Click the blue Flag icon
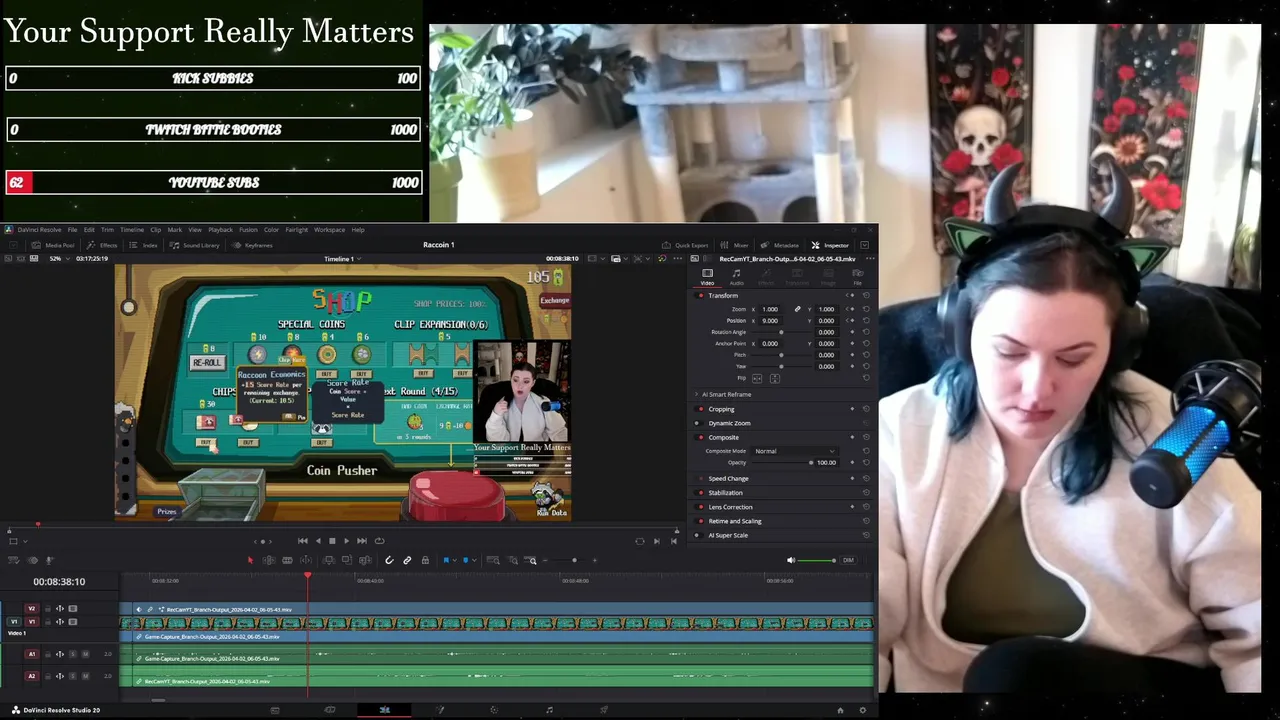This screenshot has width=1280, height=720. [x=446, y=560]
